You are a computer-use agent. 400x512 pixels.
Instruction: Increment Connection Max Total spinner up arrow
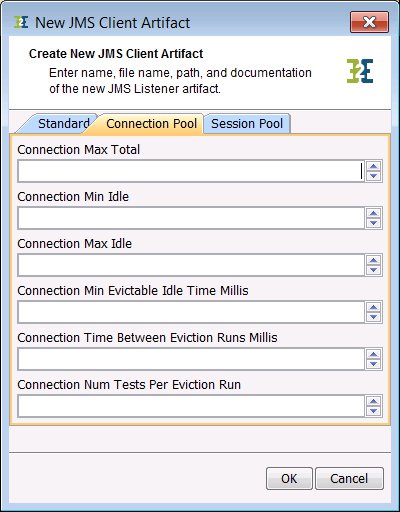pos(374,166)
